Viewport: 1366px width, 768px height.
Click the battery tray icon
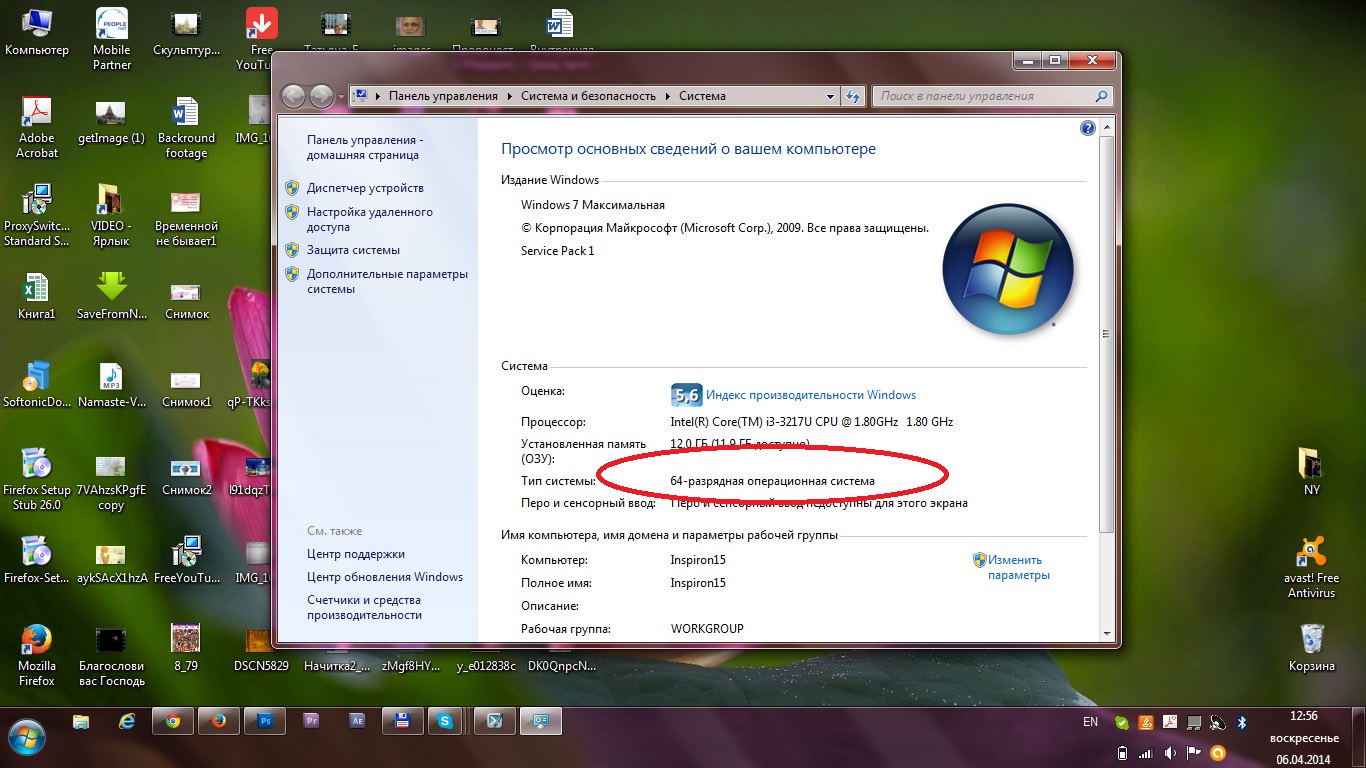point(1122,753)
